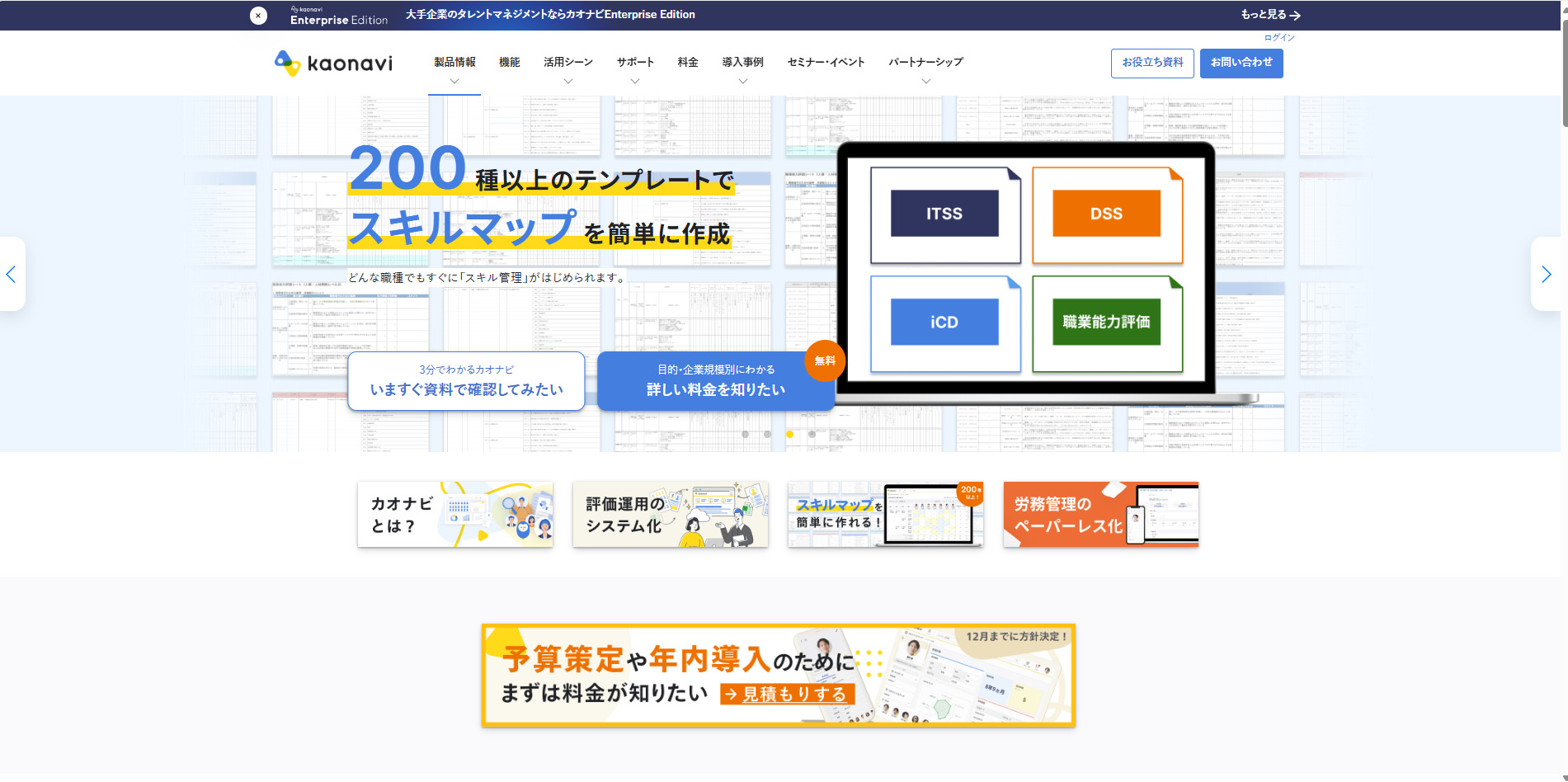Click the Enterprise Edition banner headline text
Screen dimensions: 1568x782
pos(550,15)
